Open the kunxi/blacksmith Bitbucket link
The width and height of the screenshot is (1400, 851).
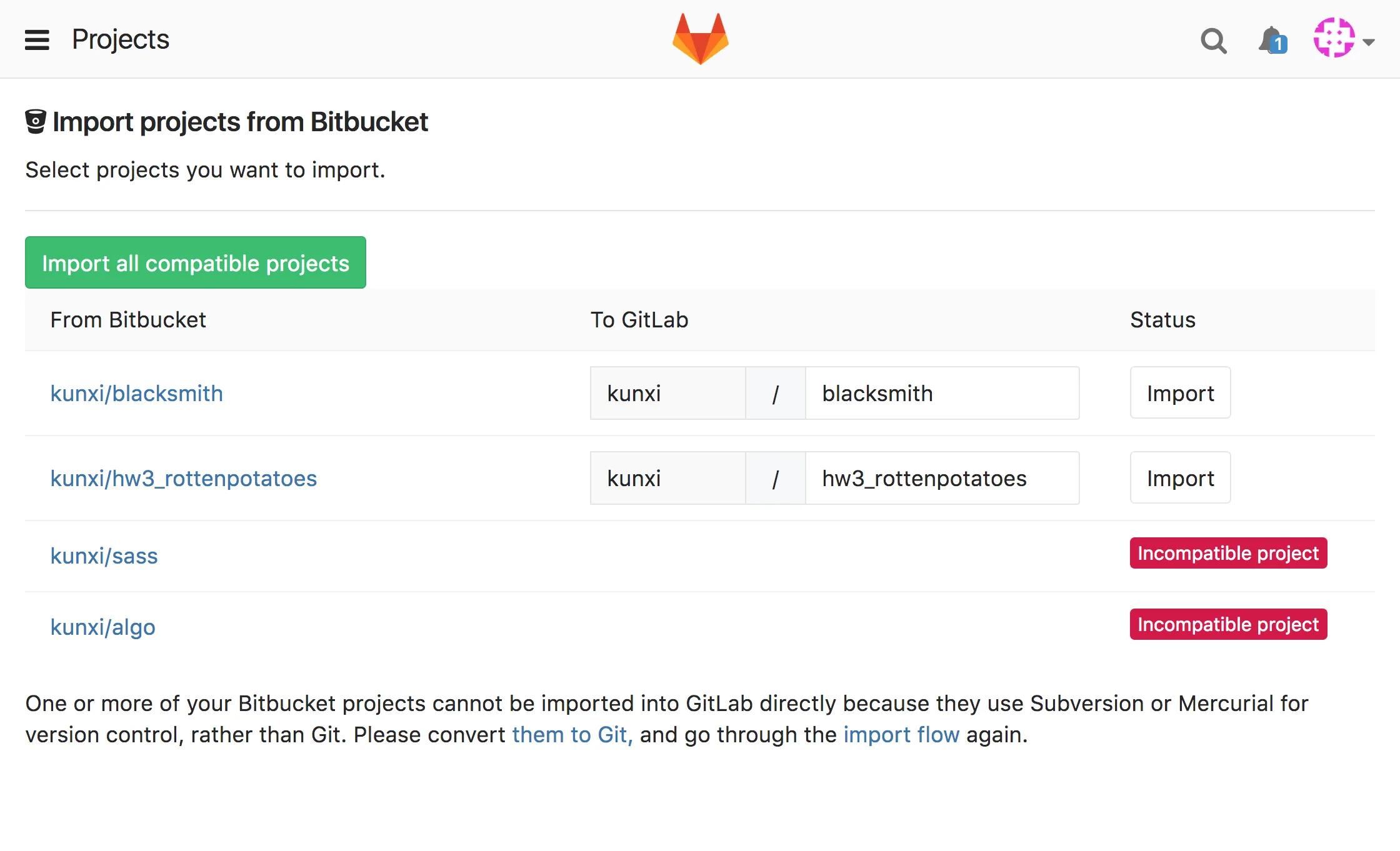click(x=136, y=394)
